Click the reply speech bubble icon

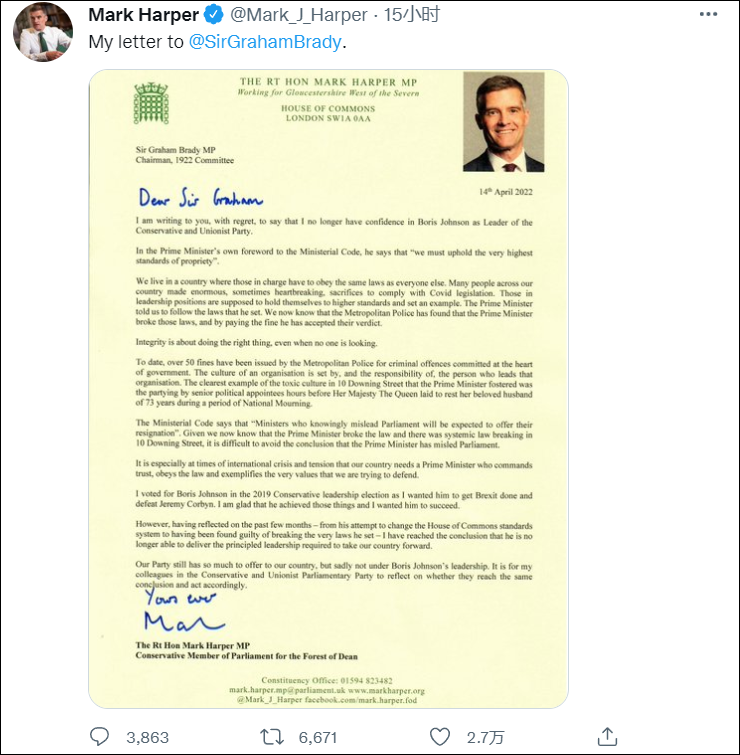tap(100, 737)
